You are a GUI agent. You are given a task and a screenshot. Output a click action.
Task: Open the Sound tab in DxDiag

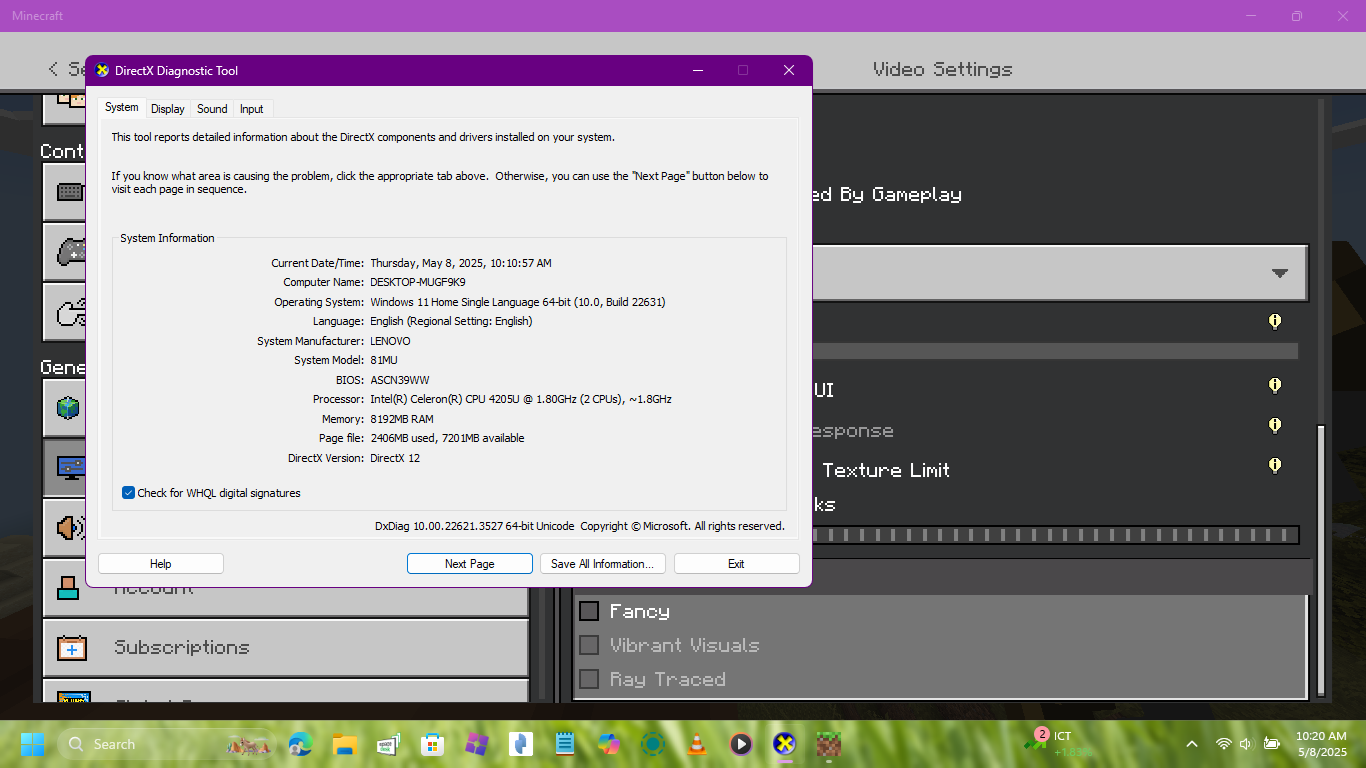click(212, 109)
